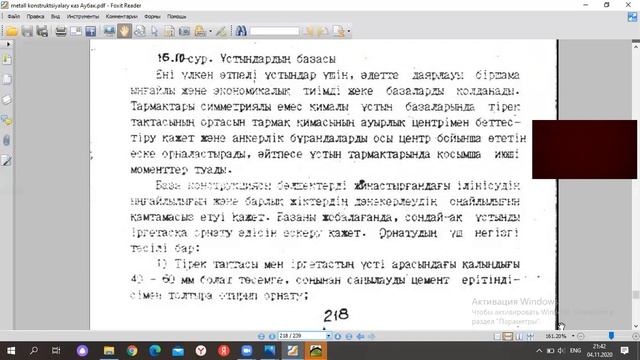
Task: Click into the toolbar search text field
Action: [274, 31]
